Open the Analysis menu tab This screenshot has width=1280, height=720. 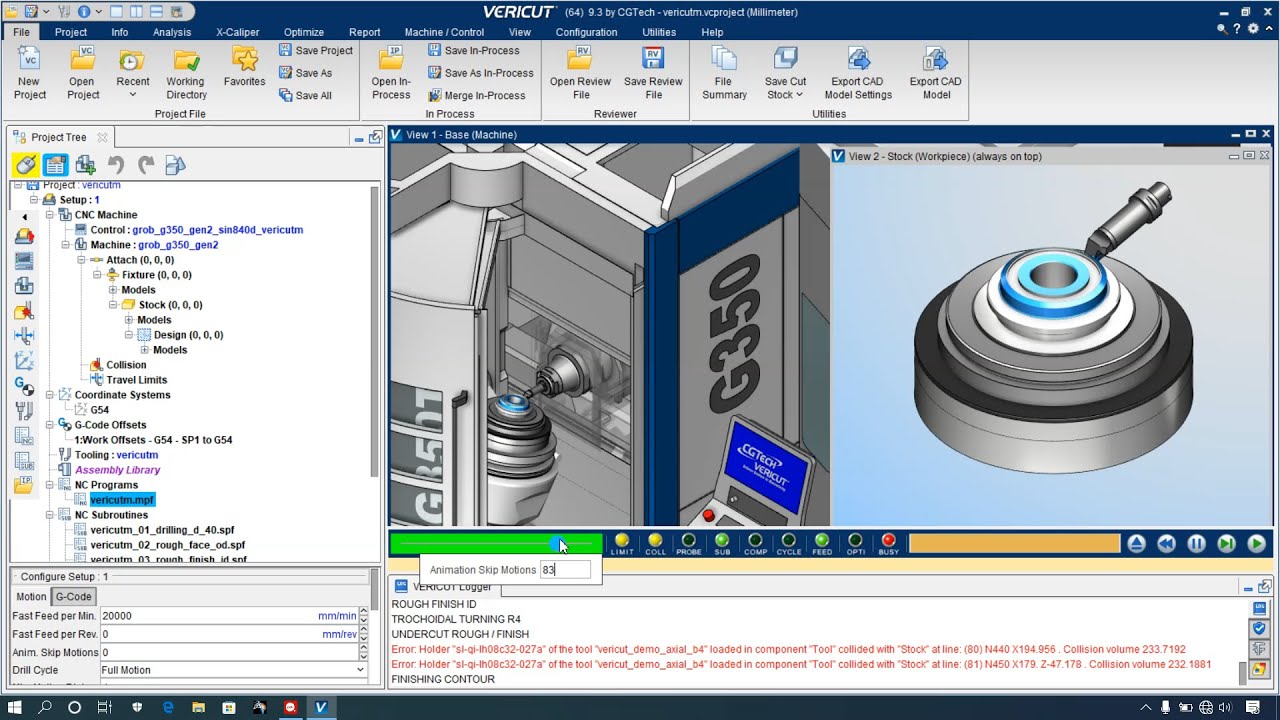172,32
